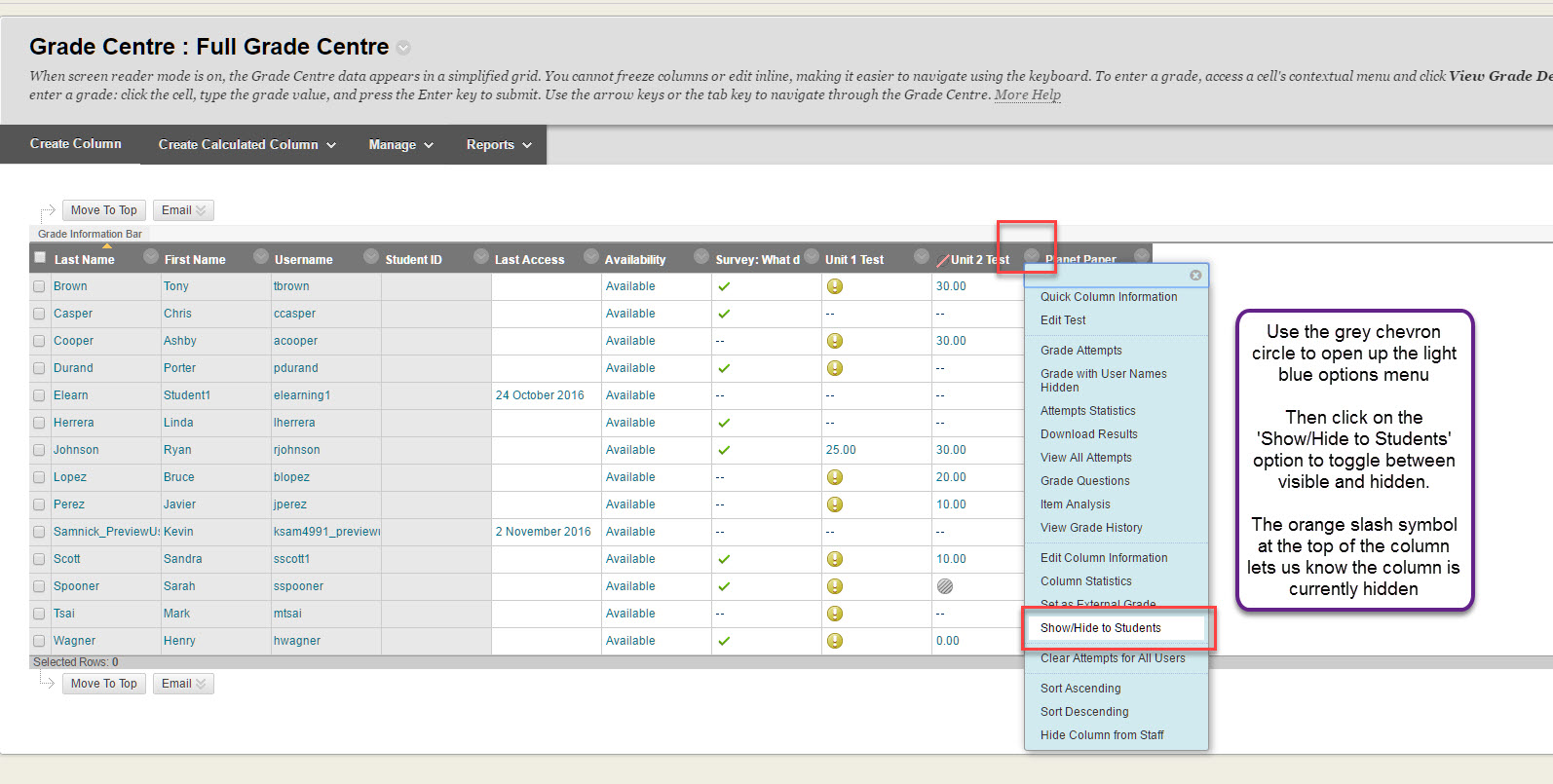Screen dimensions: 1553x784
Task: Open the chevron beside Full Grade Centre title
Action: pyautogui.click(x=403, y=48)
